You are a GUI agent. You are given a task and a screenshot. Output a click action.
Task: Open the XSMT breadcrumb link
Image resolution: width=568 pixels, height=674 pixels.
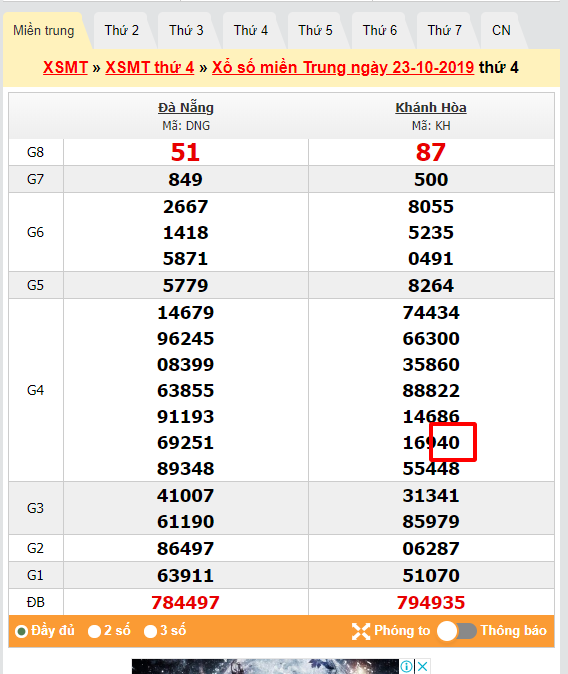click(x=65, y=67)
